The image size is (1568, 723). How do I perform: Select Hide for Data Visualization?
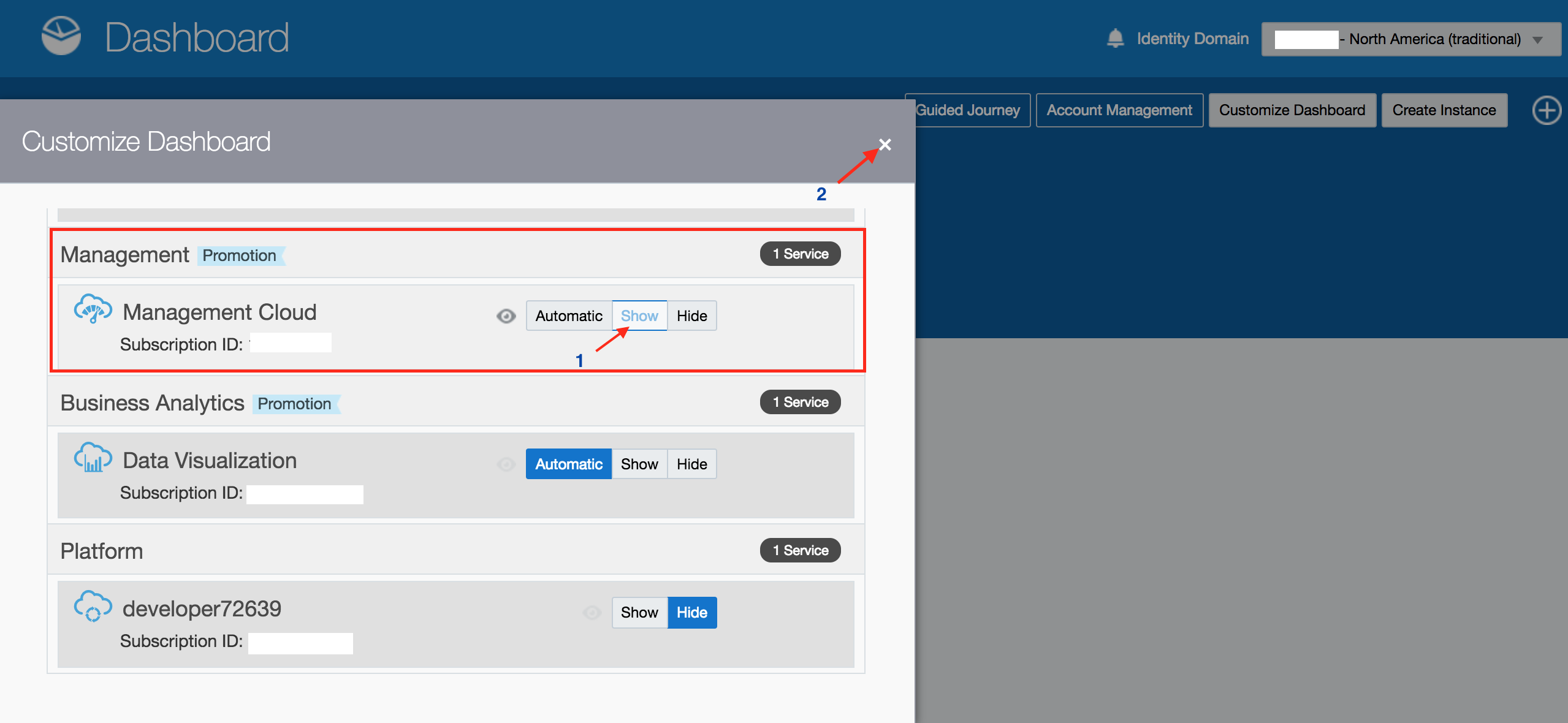[692, 464]
